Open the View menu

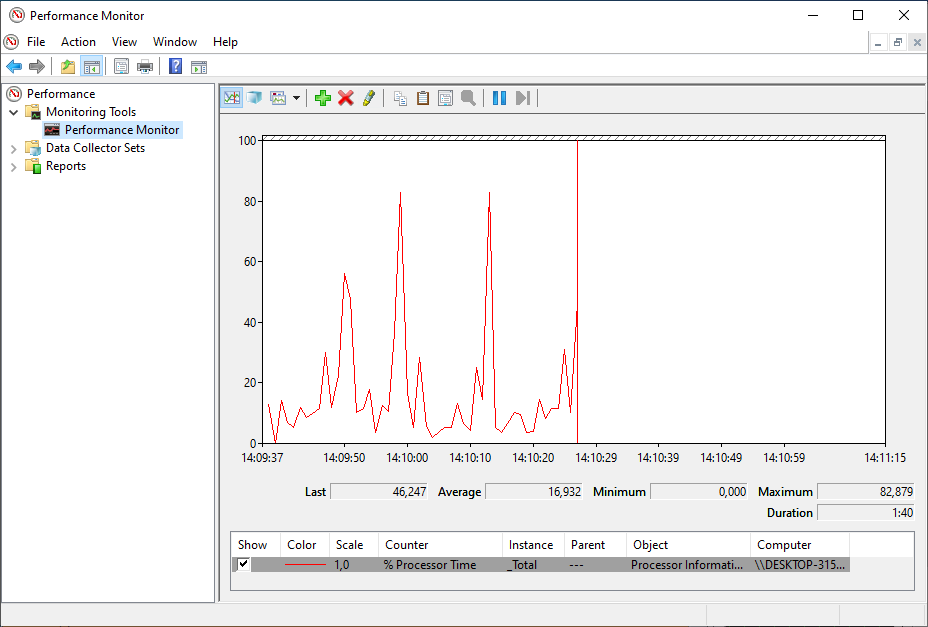[124, 41]
